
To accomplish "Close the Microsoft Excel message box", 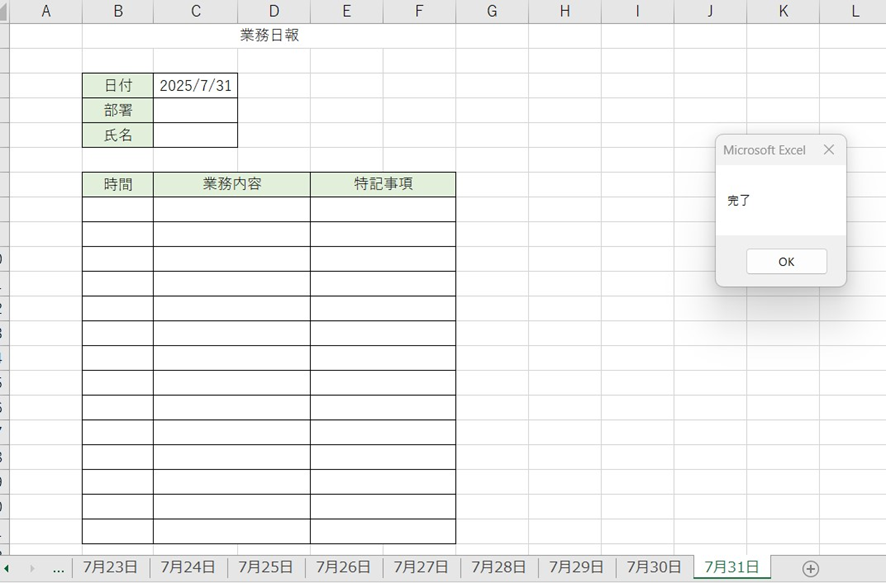I will pos(828,150).
